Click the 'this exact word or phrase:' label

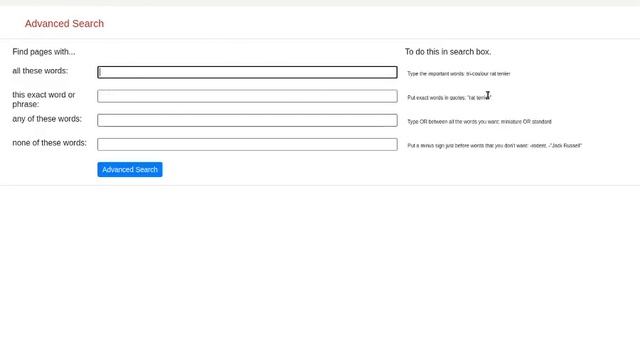point(44,100)
